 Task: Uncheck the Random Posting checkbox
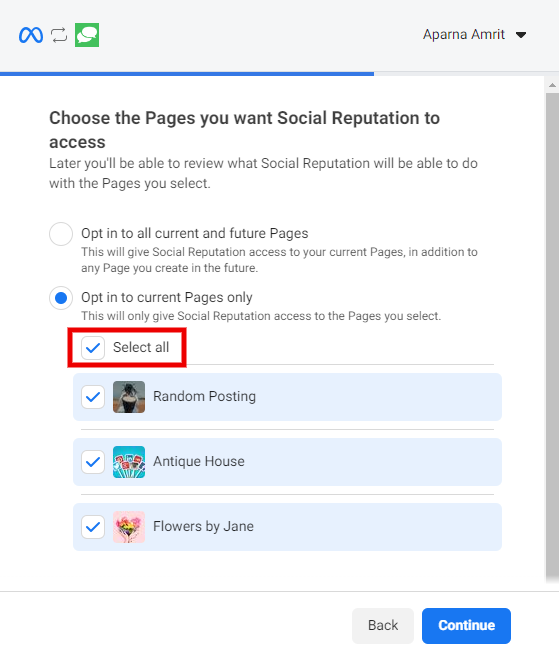tap(93, 397)
